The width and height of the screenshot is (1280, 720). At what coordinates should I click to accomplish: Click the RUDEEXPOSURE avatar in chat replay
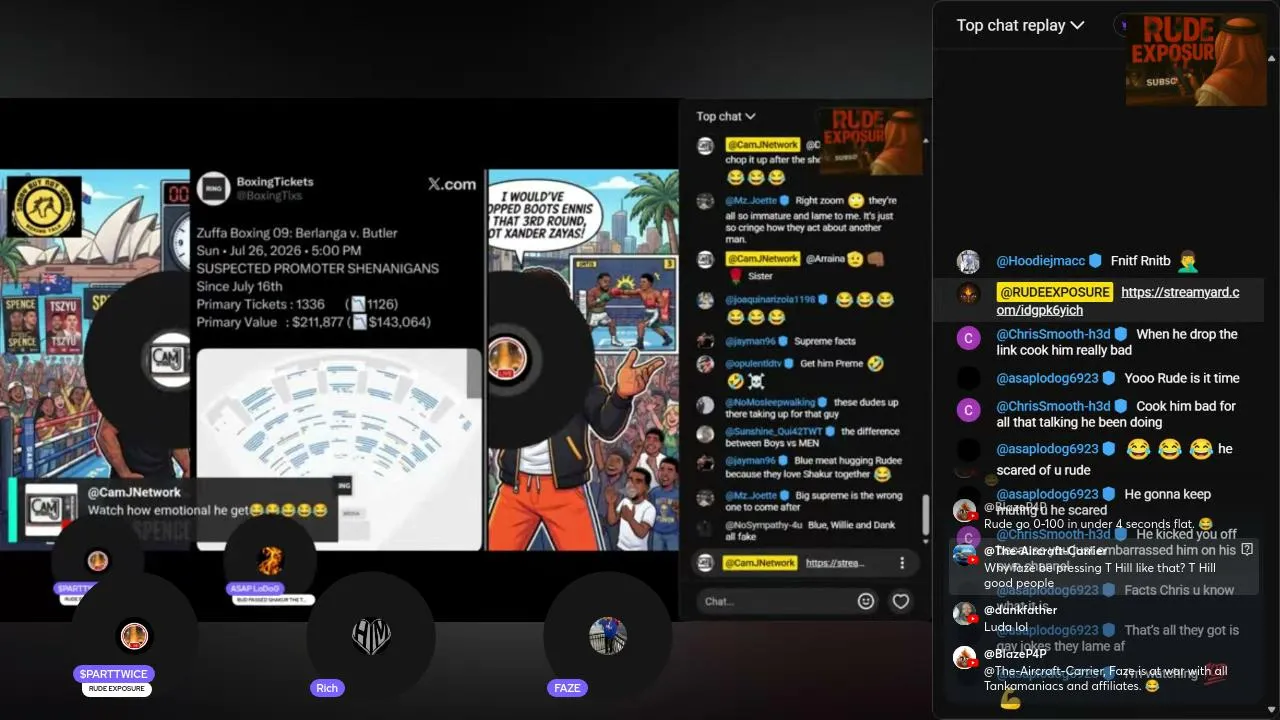coord(968,293)
